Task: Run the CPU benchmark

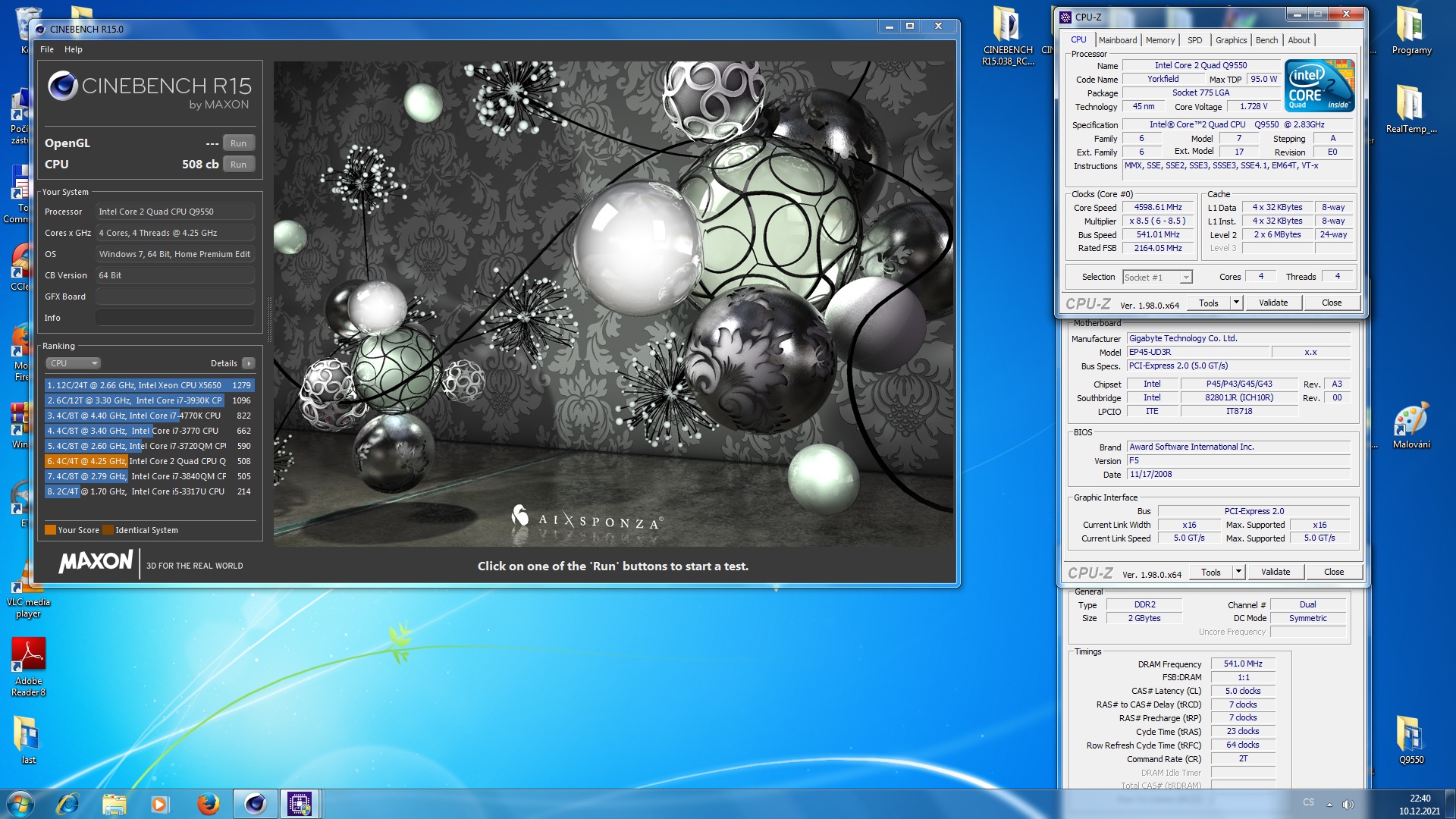Action: pyautogui.click(x=239, y=164)
